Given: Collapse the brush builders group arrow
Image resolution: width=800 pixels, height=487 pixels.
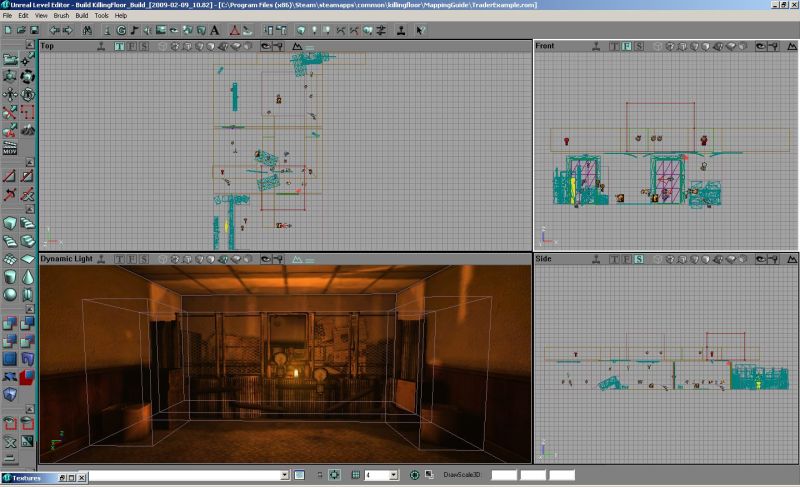Looking at the screenshot, I should point(30,209).
